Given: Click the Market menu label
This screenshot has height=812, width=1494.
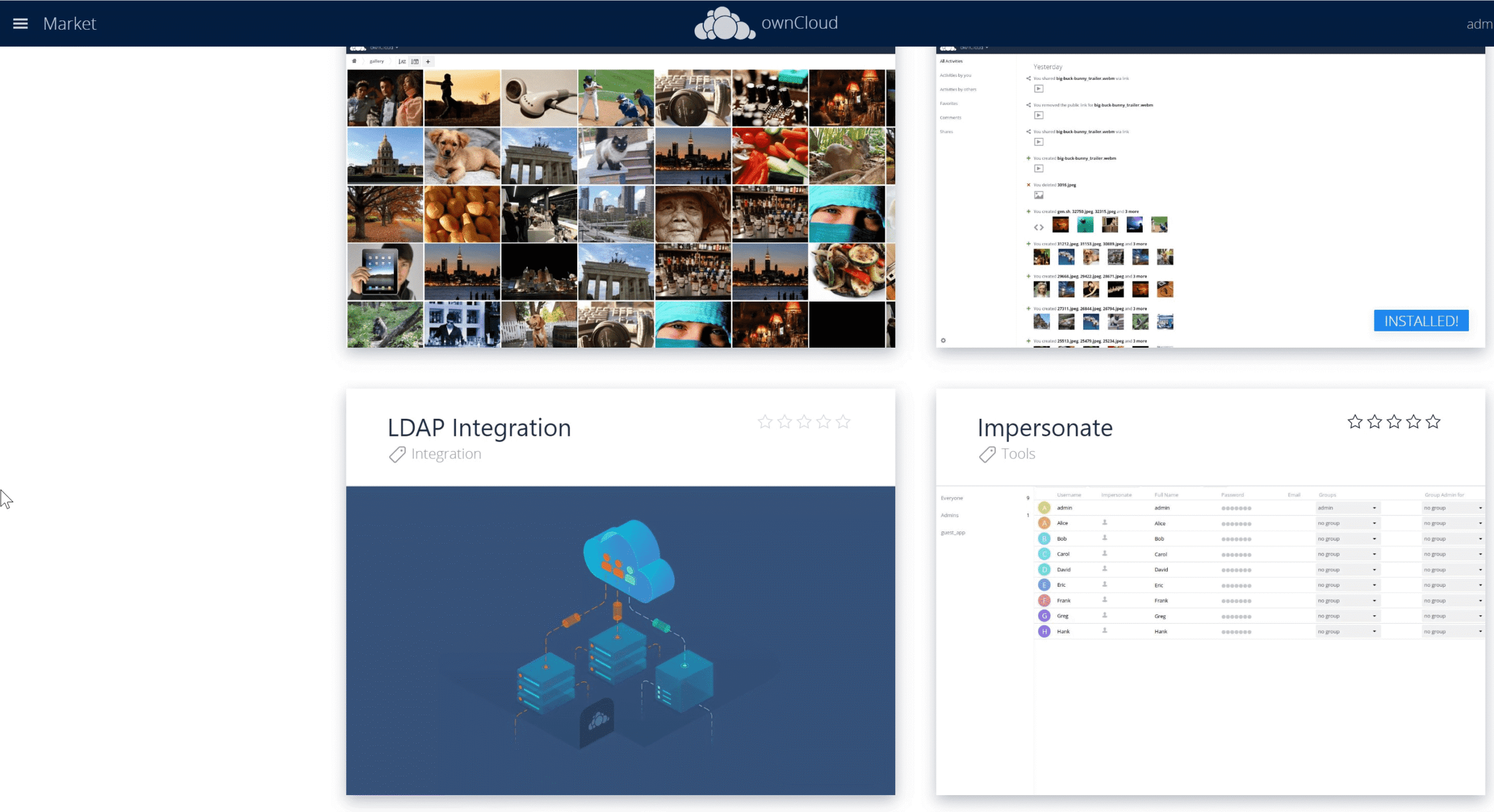Looking at the screenshot, I should tap(69, 23).
